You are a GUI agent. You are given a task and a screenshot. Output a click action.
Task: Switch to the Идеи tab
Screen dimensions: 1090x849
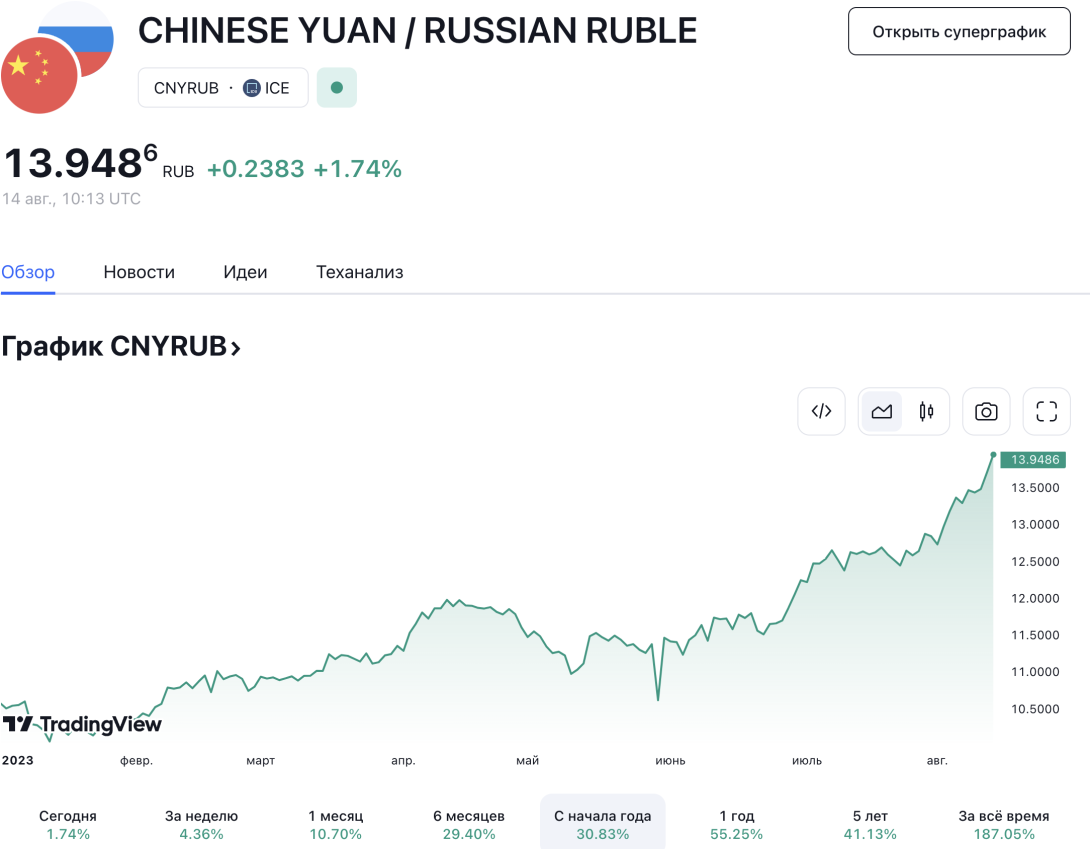245,272
